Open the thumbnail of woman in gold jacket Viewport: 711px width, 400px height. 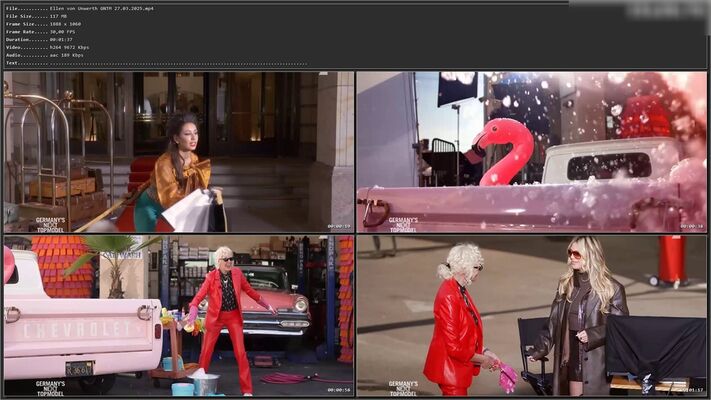pyautogui.click(x=179, y=152)
